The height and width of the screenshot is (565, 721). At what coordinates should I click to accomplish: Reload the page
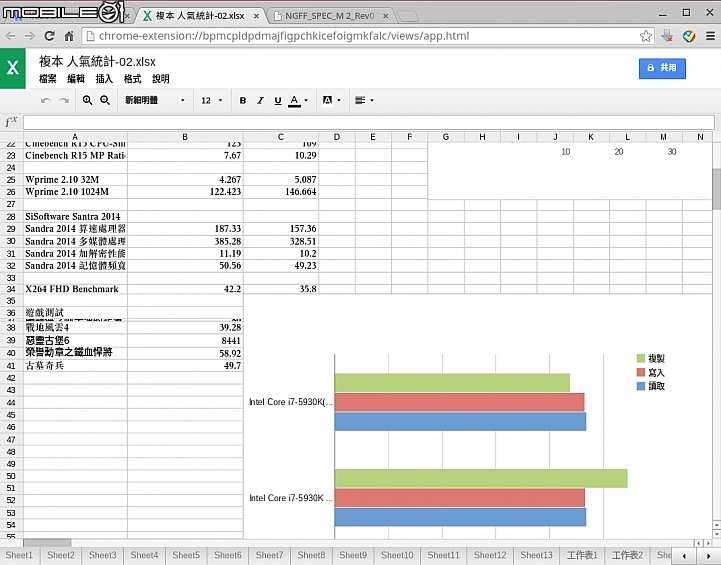[x=49, y=36]
